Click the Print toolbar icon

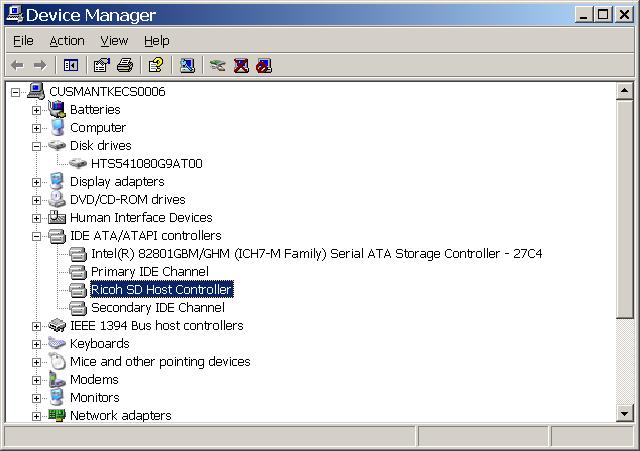125,65
